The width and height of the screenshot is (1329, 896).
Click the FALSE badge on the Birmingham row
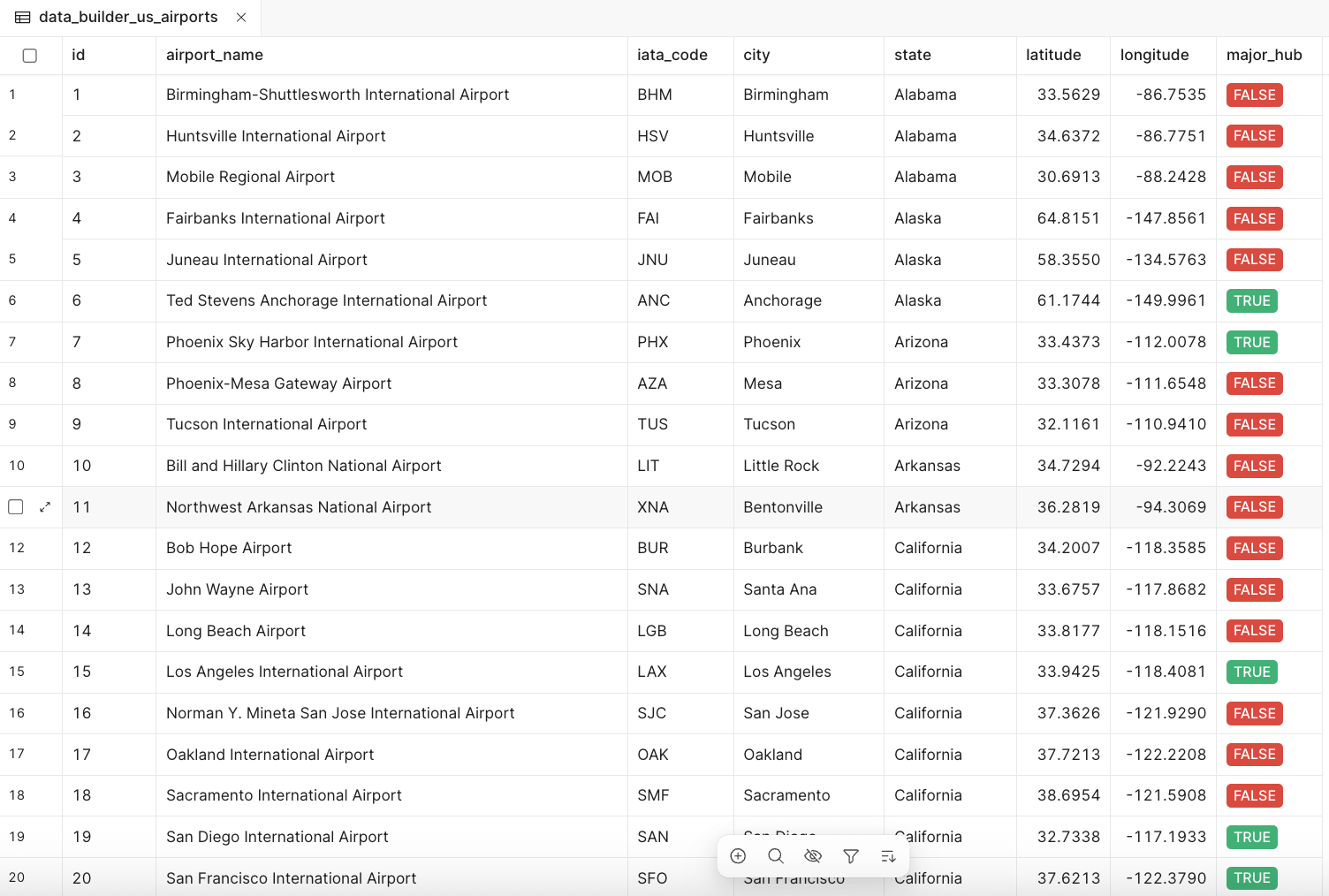pyautogui.click(x=1254, y=95)
